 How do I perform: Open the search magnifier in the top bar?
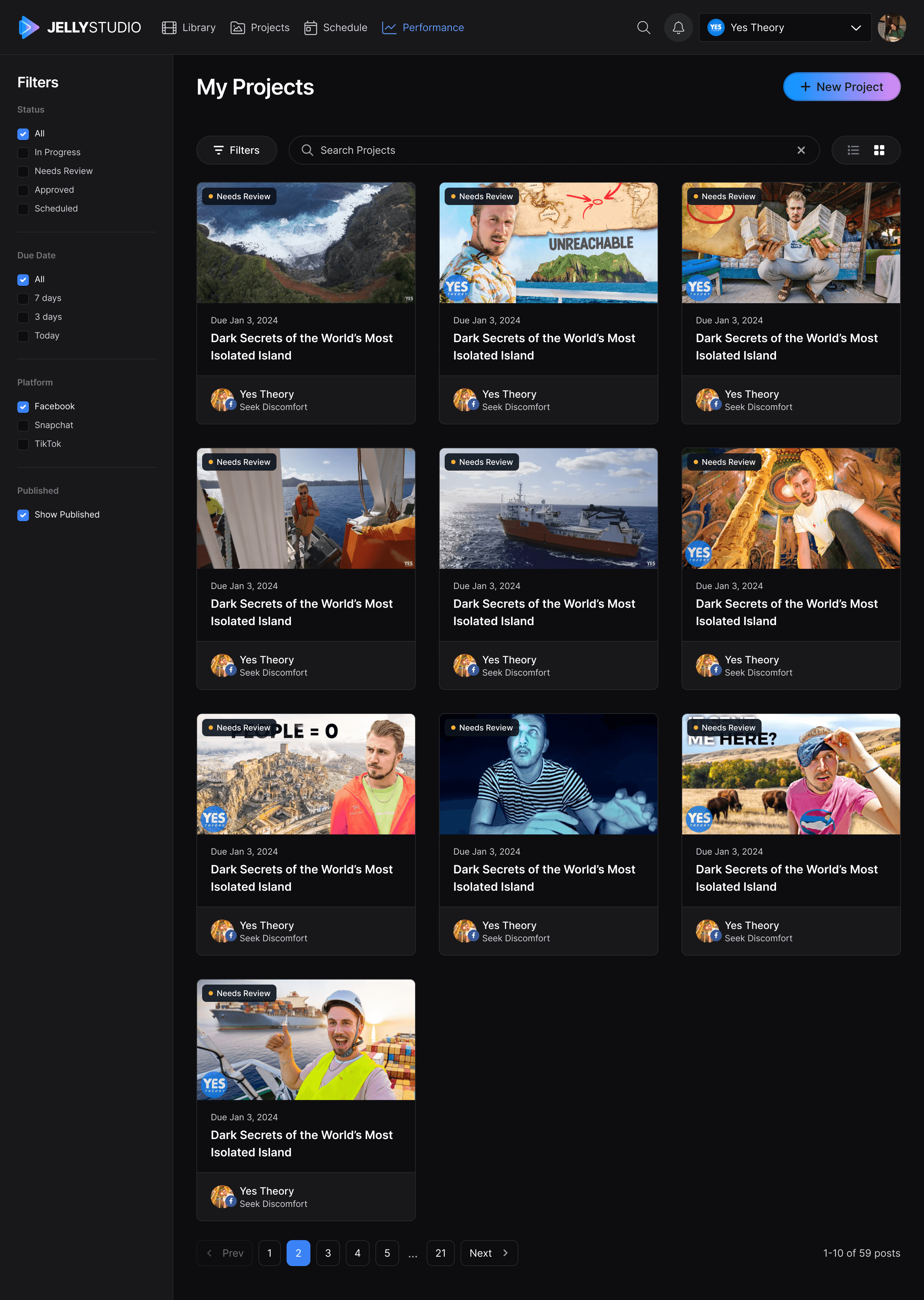pyautogui.click(x=644, y=27)
